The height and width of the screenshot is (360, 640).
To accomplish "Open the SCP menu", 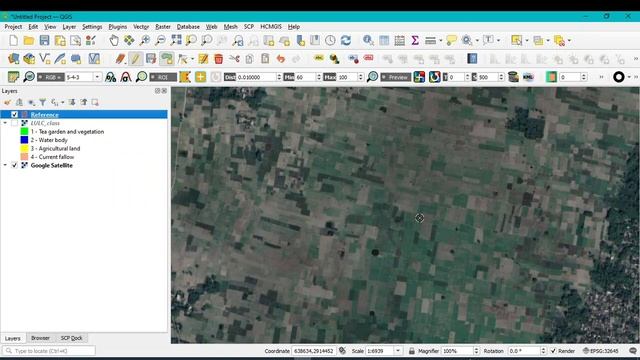I will pos(249,27).
